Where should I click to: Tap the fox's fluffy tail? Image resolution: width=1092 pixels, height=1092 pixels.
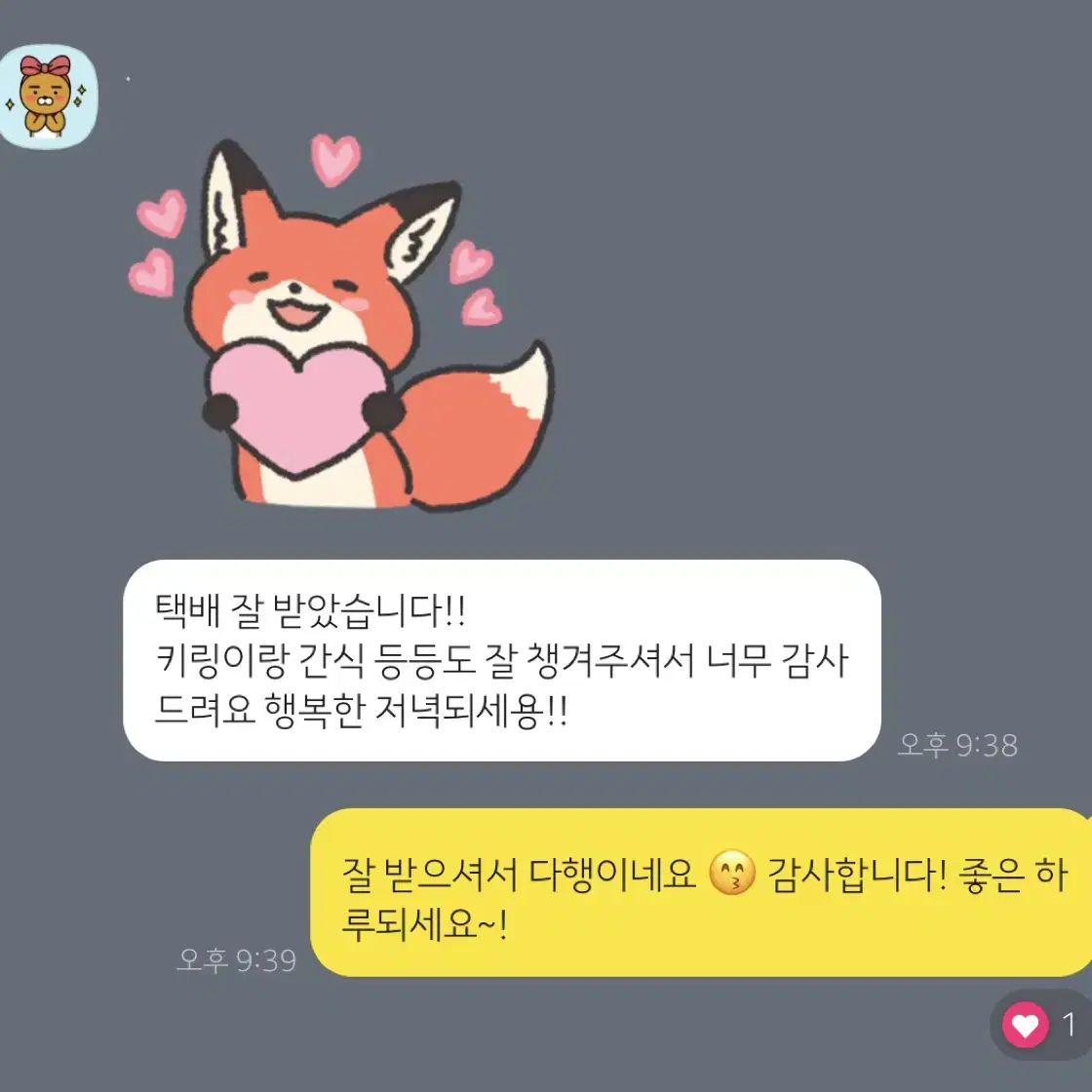click(481, 425)
